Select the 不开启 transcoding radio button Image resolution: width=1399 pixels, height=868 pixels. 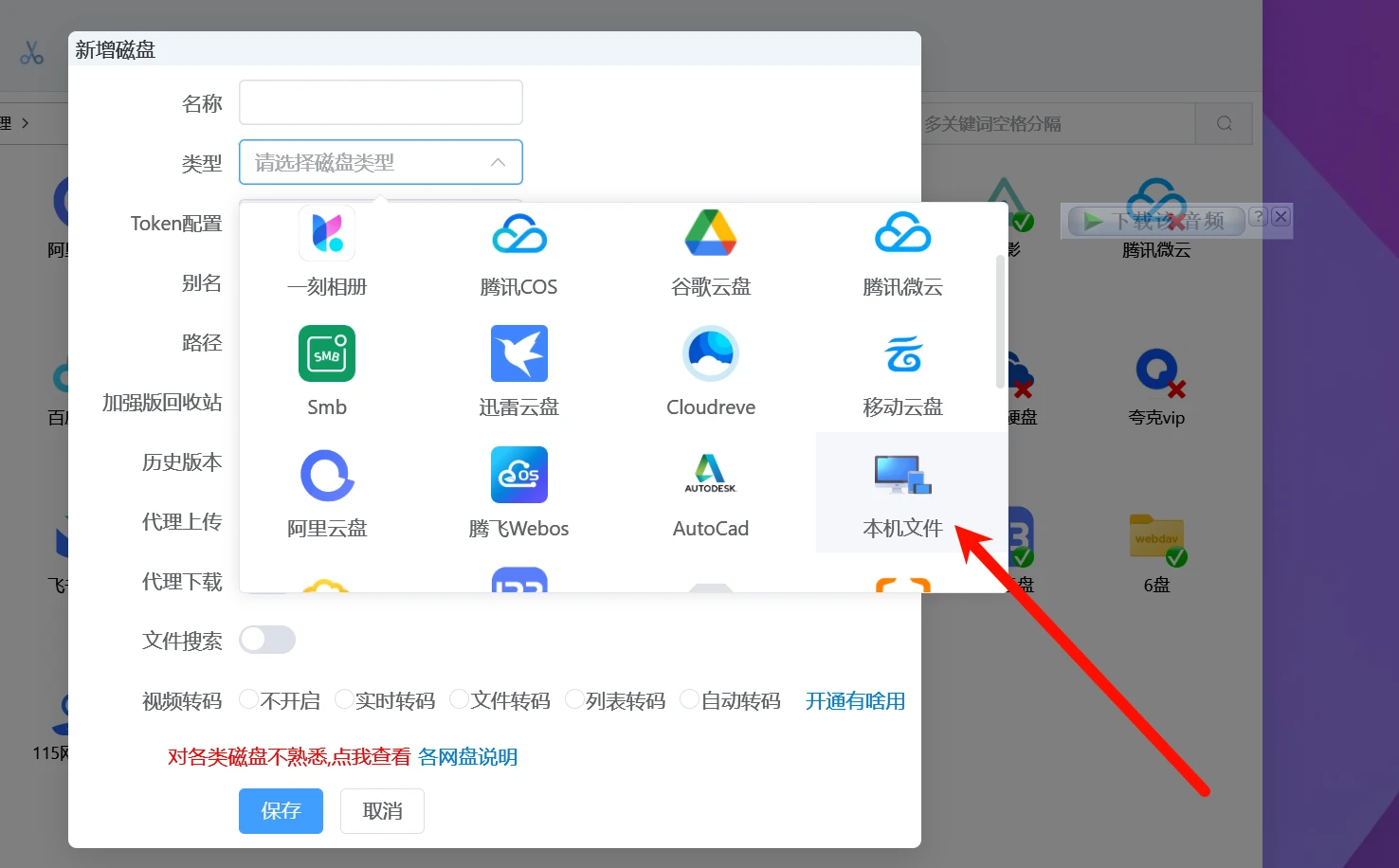(x=249, y=699)
